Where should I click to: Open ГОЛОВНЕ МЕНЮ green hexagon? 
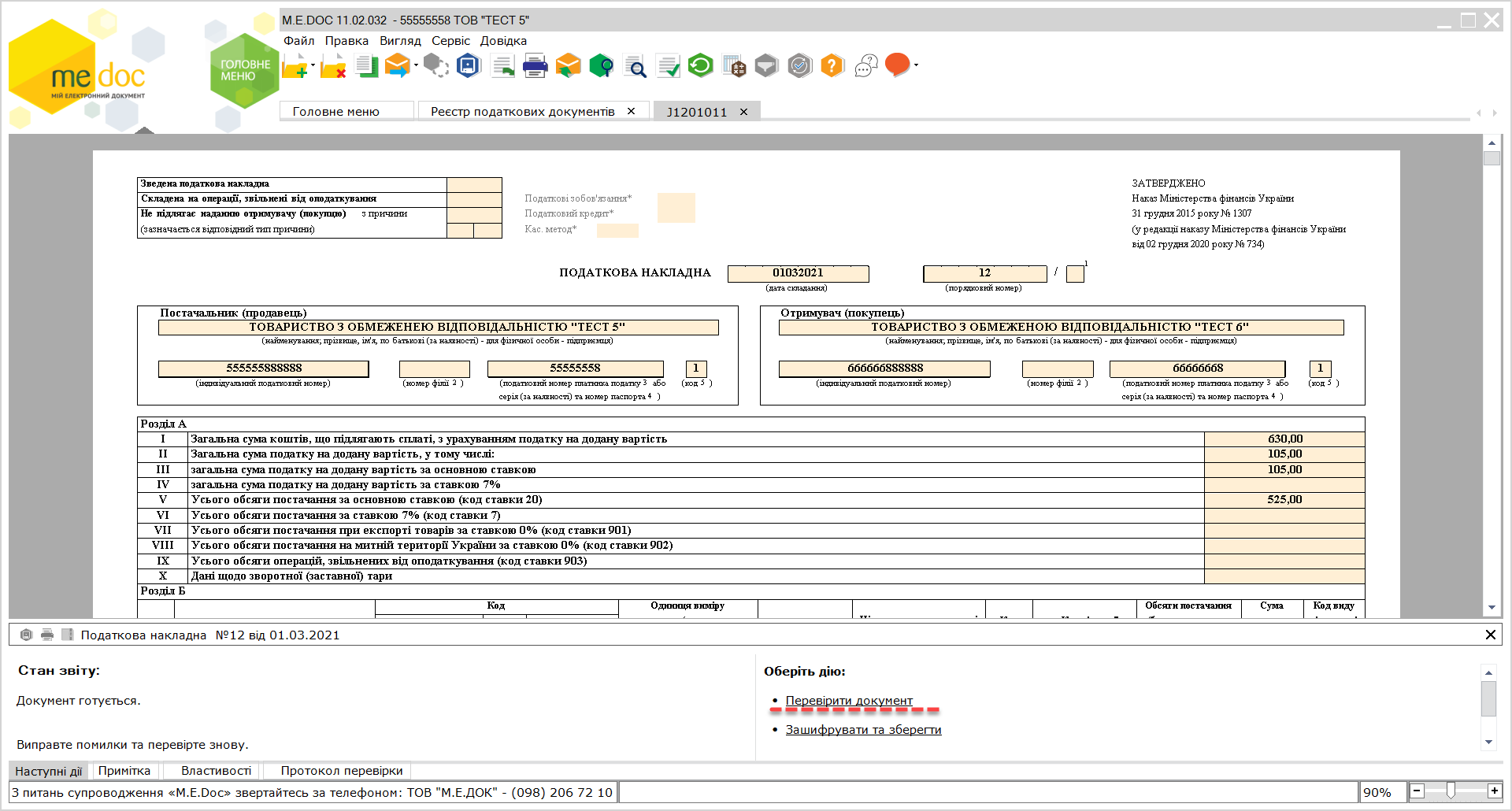click(245, 71)
